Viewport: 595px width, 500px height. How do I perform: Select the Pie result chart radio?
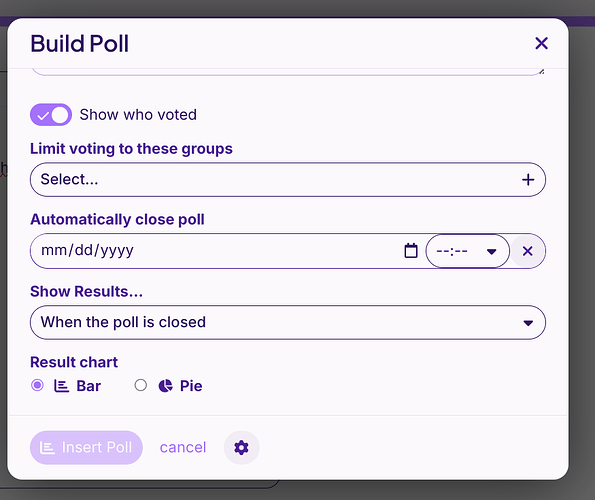click(x=140, y=385)
